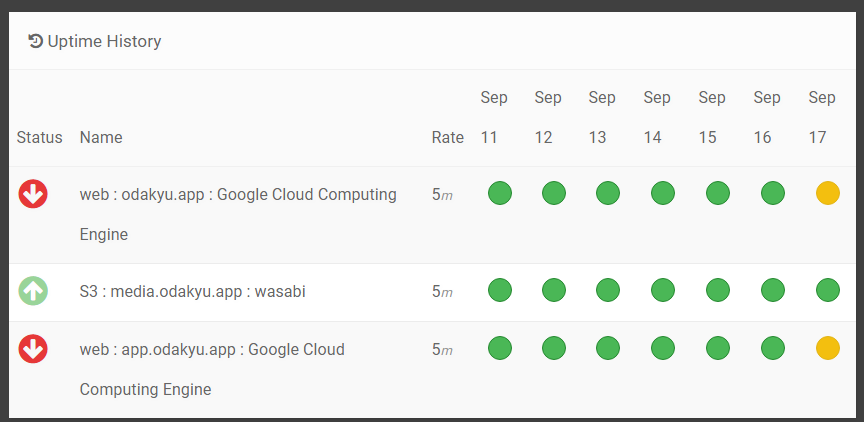The height and width of the screenshot is (422, 864).
Task: Click the Uptime History clock icon
Action: tap(36, 41)
